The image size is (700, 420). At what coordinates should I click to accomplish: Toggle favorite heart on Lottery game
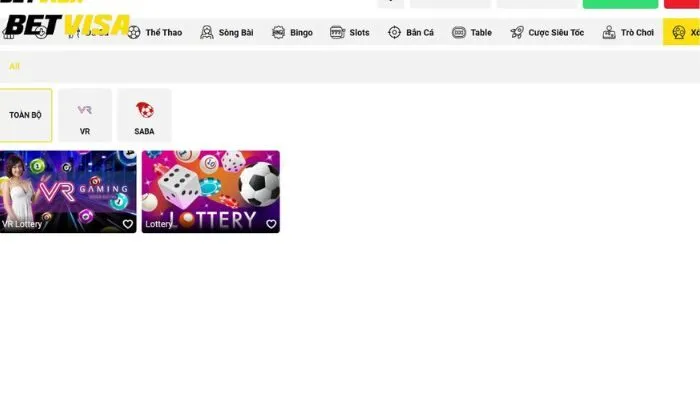(271, 224)
